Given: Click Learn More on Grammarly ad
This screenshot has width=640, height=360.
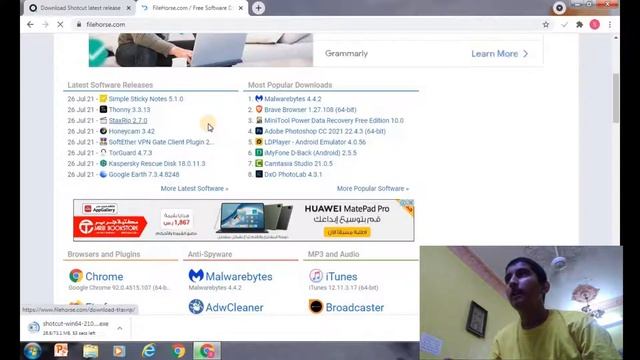Looking at the screenshot, I should (x=499, y=53).
